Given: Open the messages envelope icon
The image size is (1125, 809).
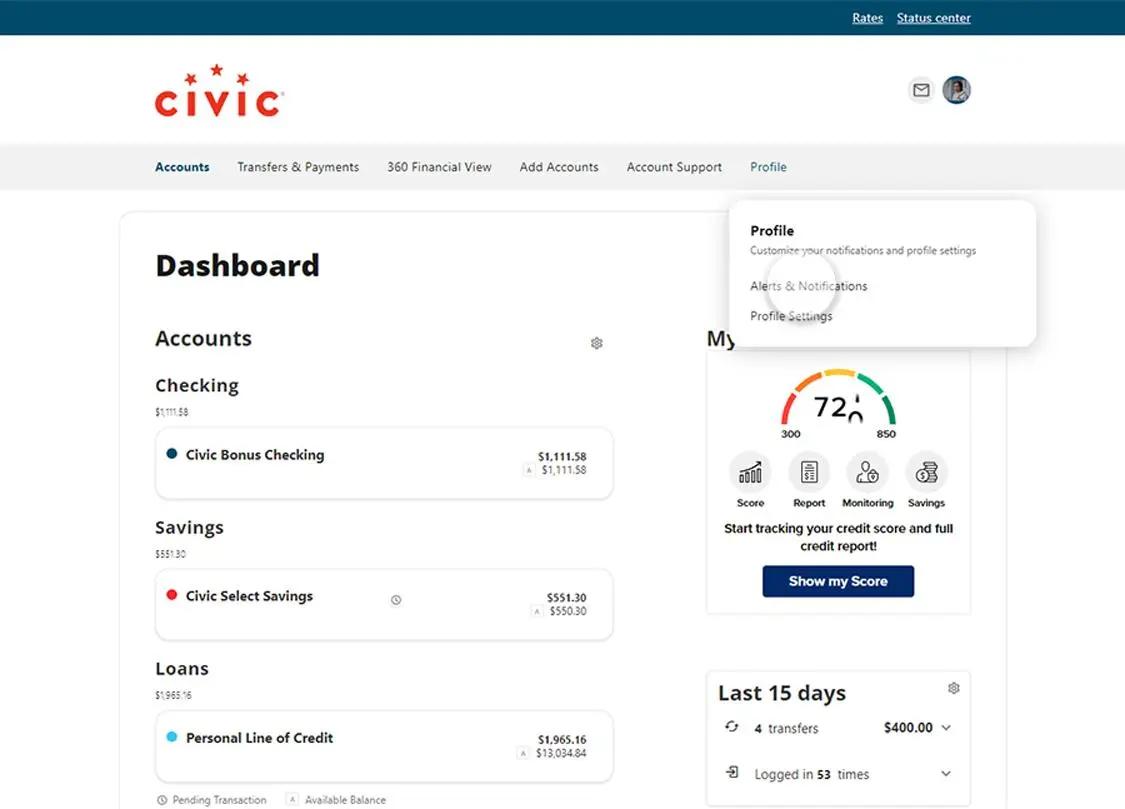Looking at the screenshot, I should click(920, 90).
